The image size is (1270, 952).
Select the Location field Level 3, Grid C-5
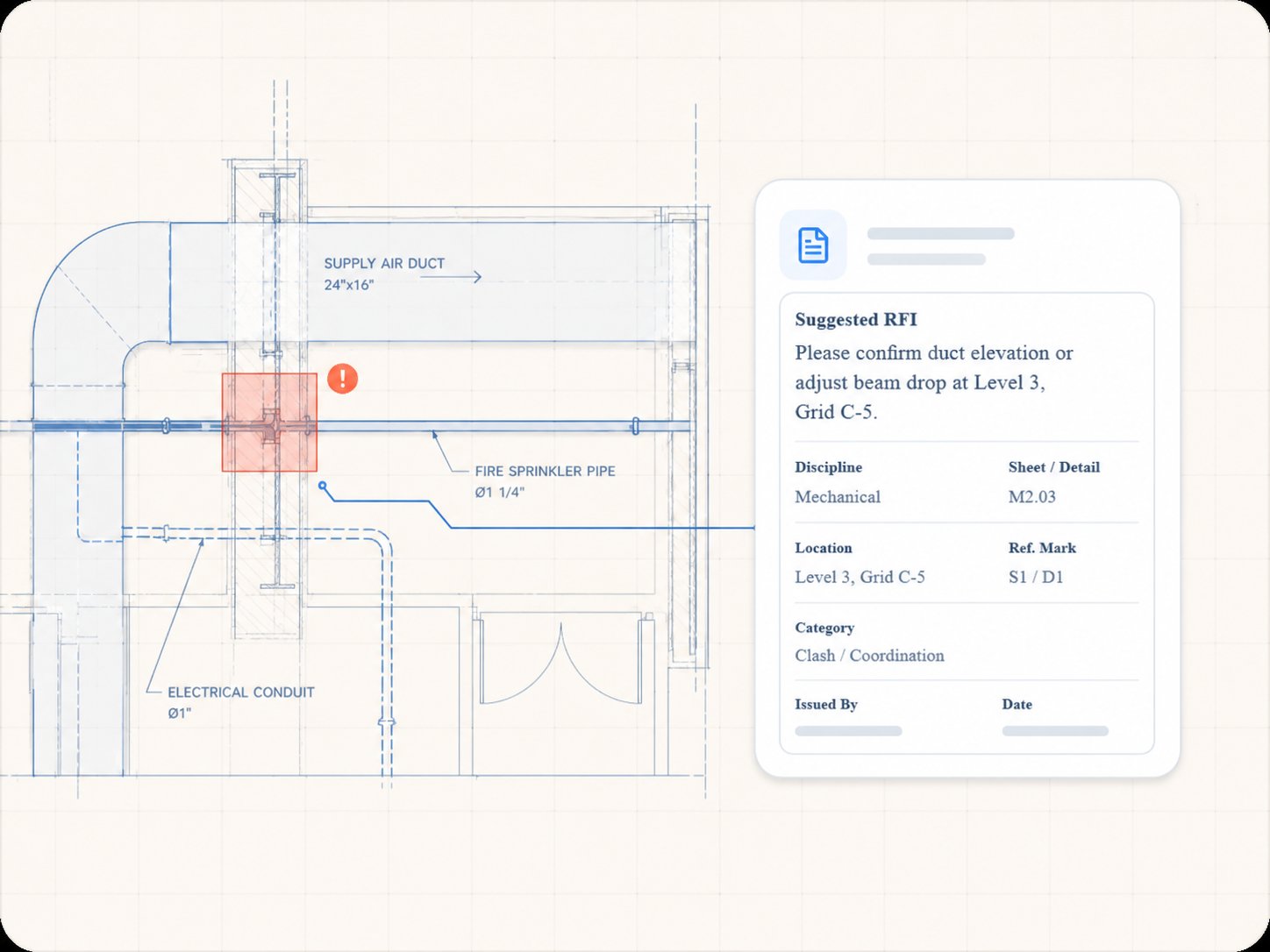point(860,577)
